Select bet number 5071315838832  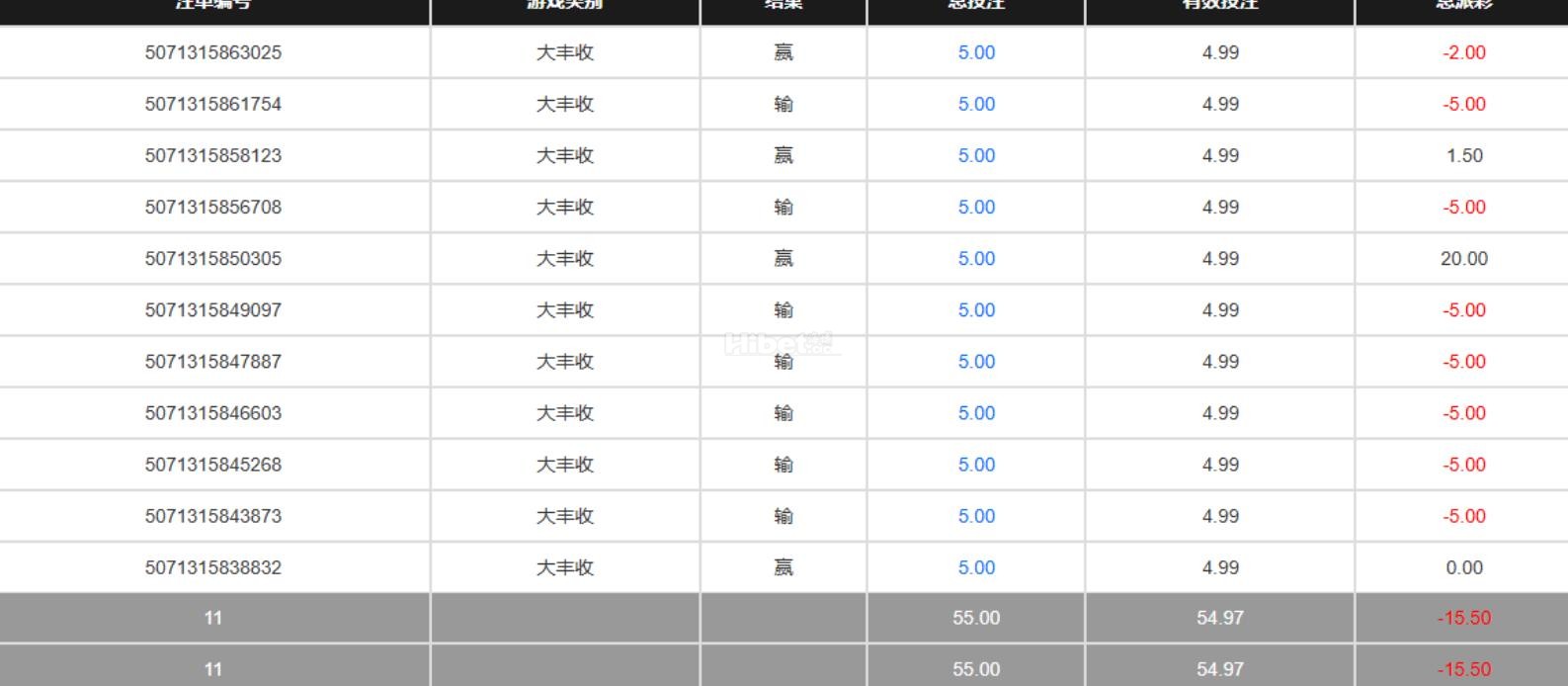pyautogui.click(x=213, y=566)
